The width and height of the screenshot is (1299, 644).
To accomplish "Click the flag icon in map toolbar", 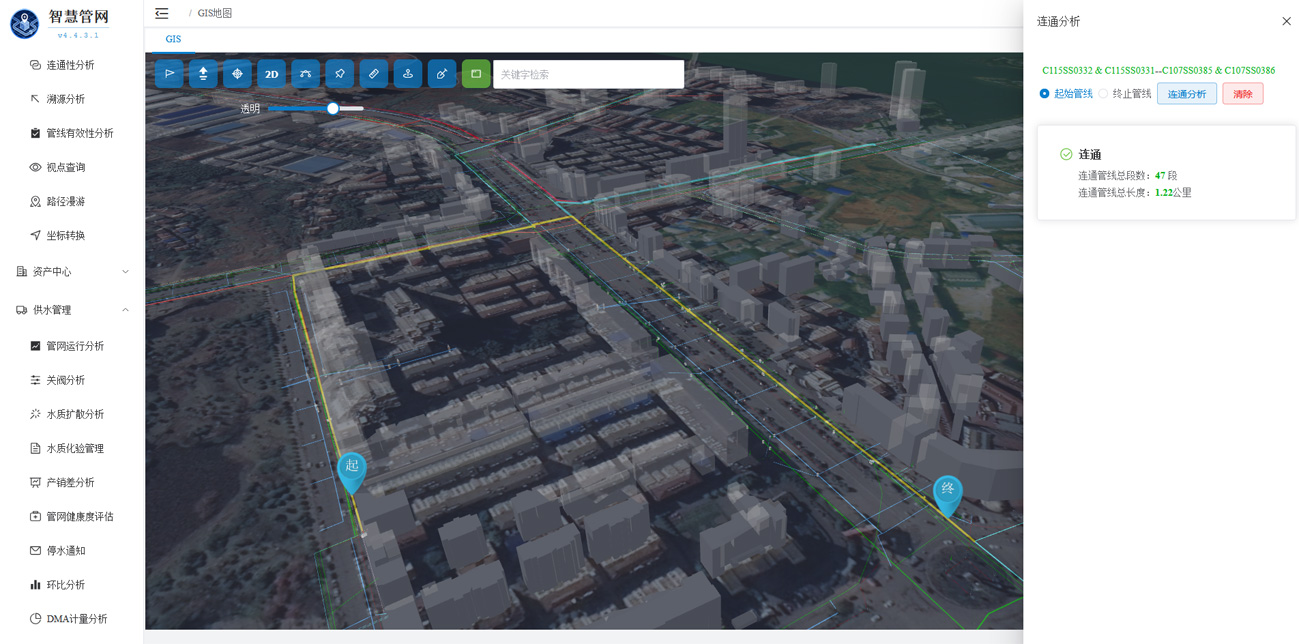I will point(169,74).
